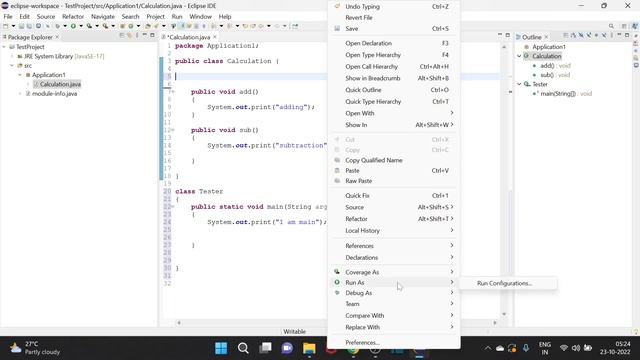The image size is (640, 360).
Task: Collapse Tester class in Outline
Action: click(519, 84)
